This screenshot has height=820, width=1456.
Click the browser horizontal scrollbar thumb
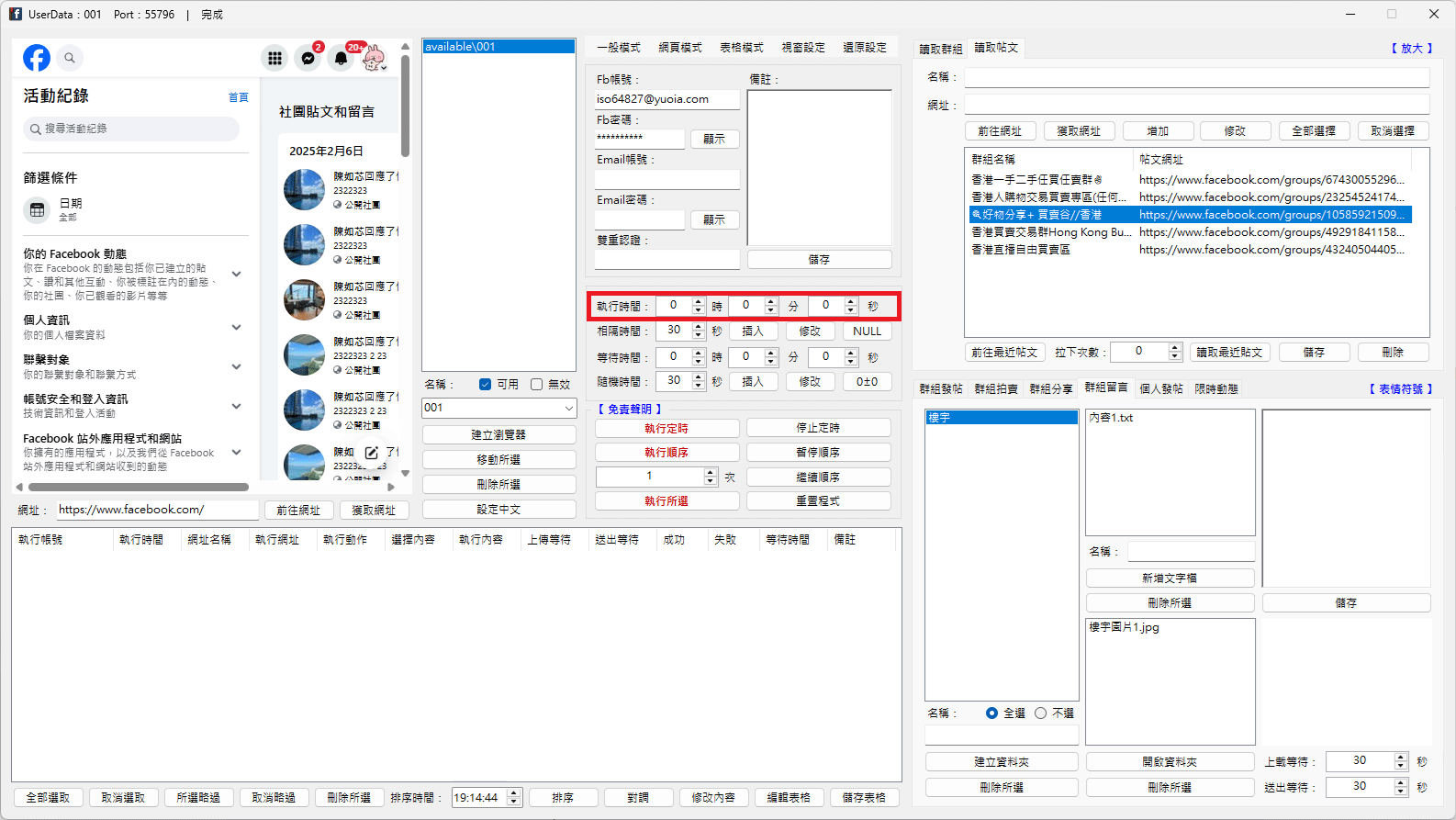pos(138,488)
